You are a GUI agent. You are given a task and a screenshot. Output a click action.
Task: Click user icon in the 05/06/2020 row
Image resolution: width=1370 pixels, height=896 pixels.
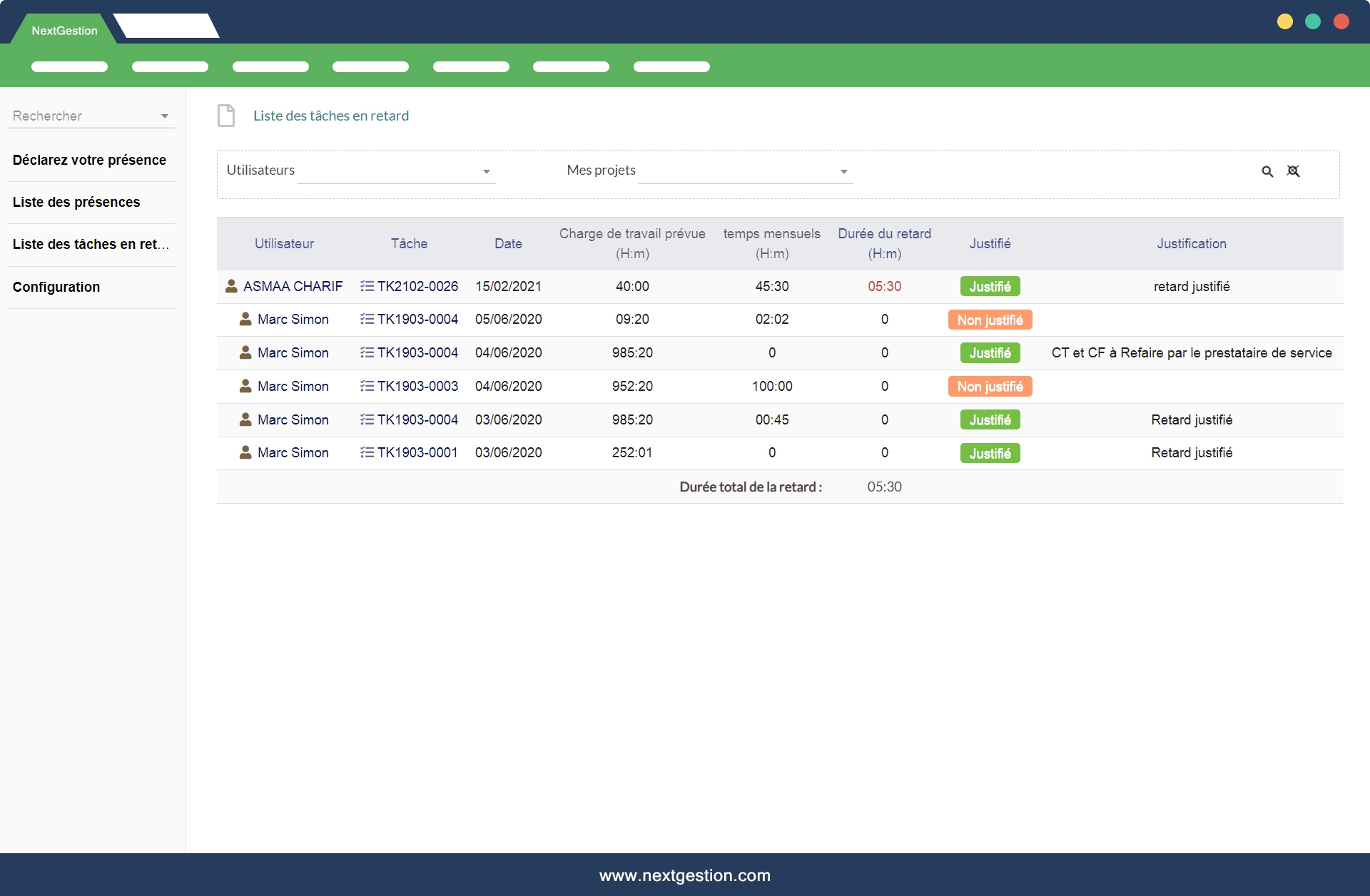[x=245, y=319]
